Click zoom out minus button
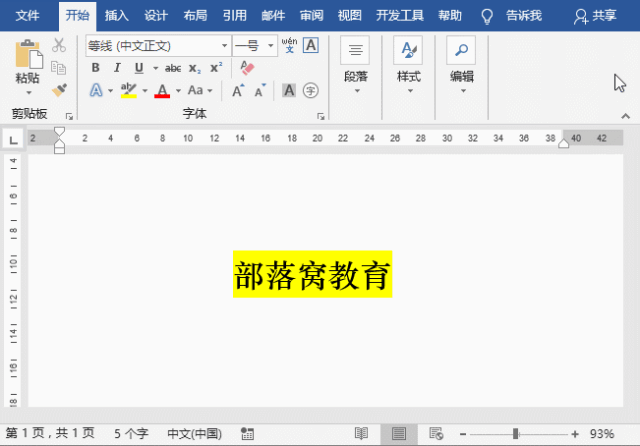The image size is (640, 446). pyautogui.click(x=463, y=434)
